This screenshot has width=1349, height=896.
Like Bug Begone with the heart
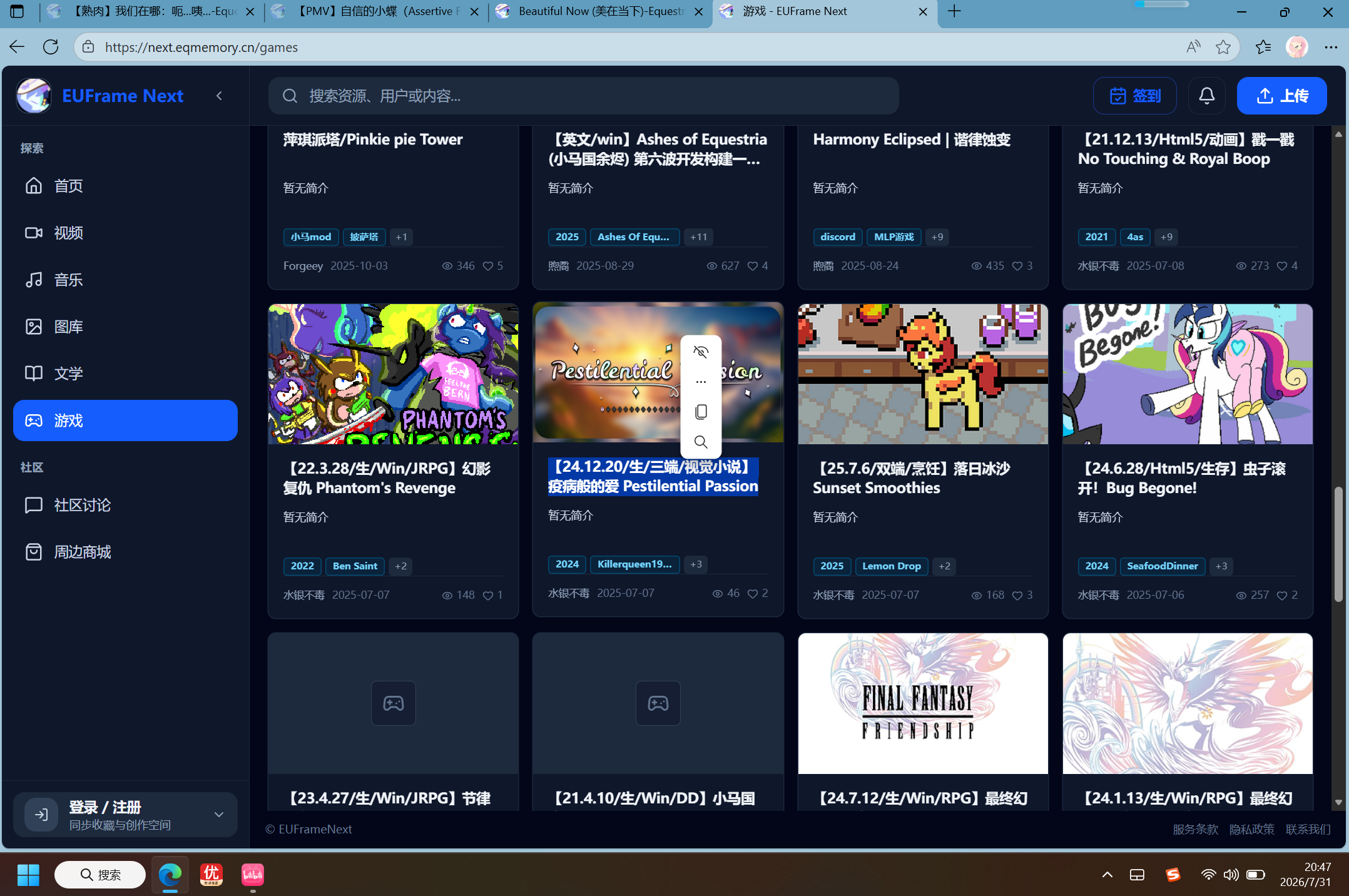pyautogui.click(x=1282, y=595)
